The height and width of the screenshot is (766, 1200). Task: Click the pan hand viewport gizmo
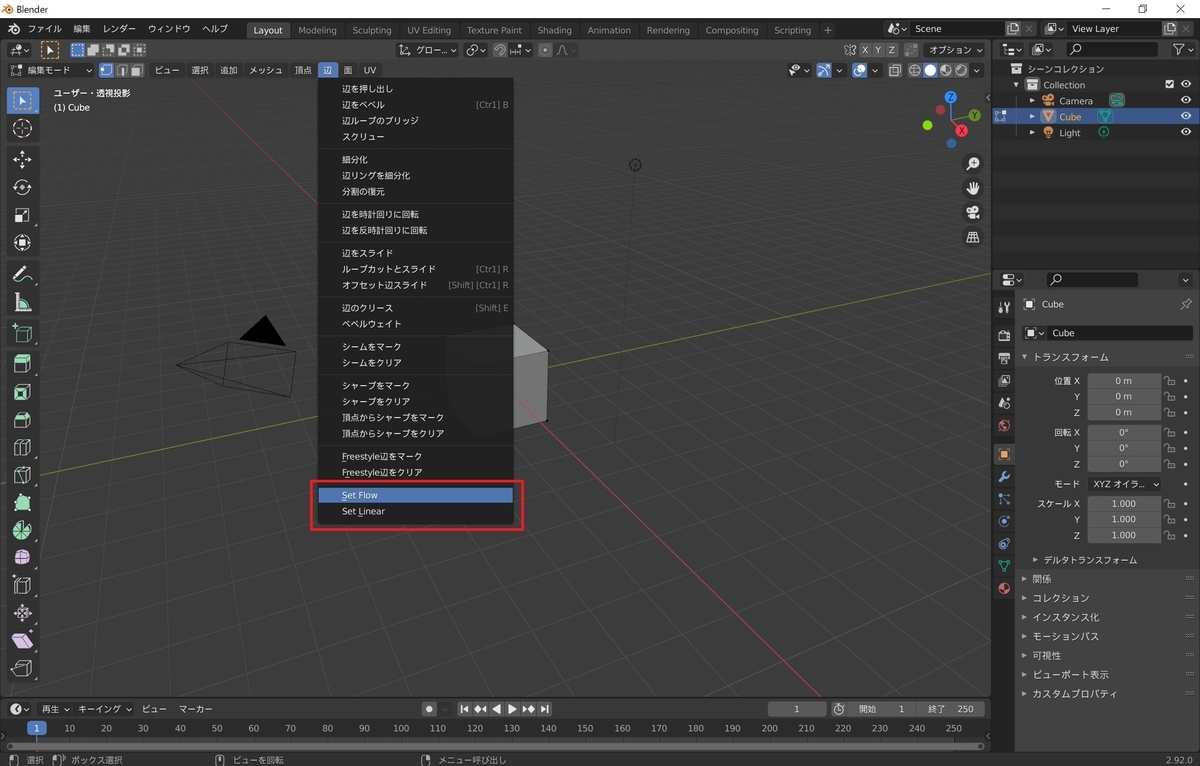[x=972, y=188]
